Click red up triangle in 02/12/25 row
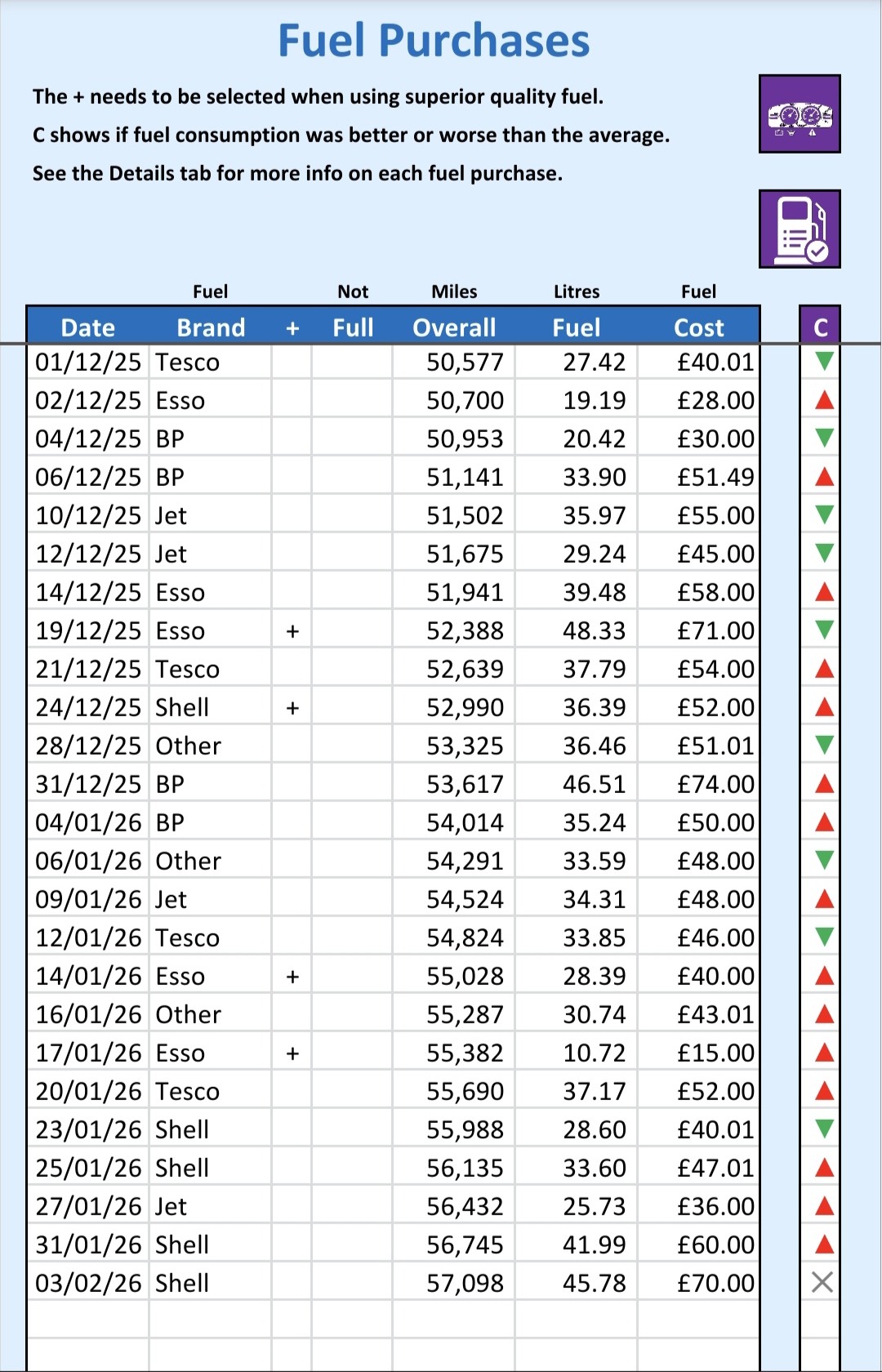Viewport: 882px width, 1372px height. pos(824,400)
